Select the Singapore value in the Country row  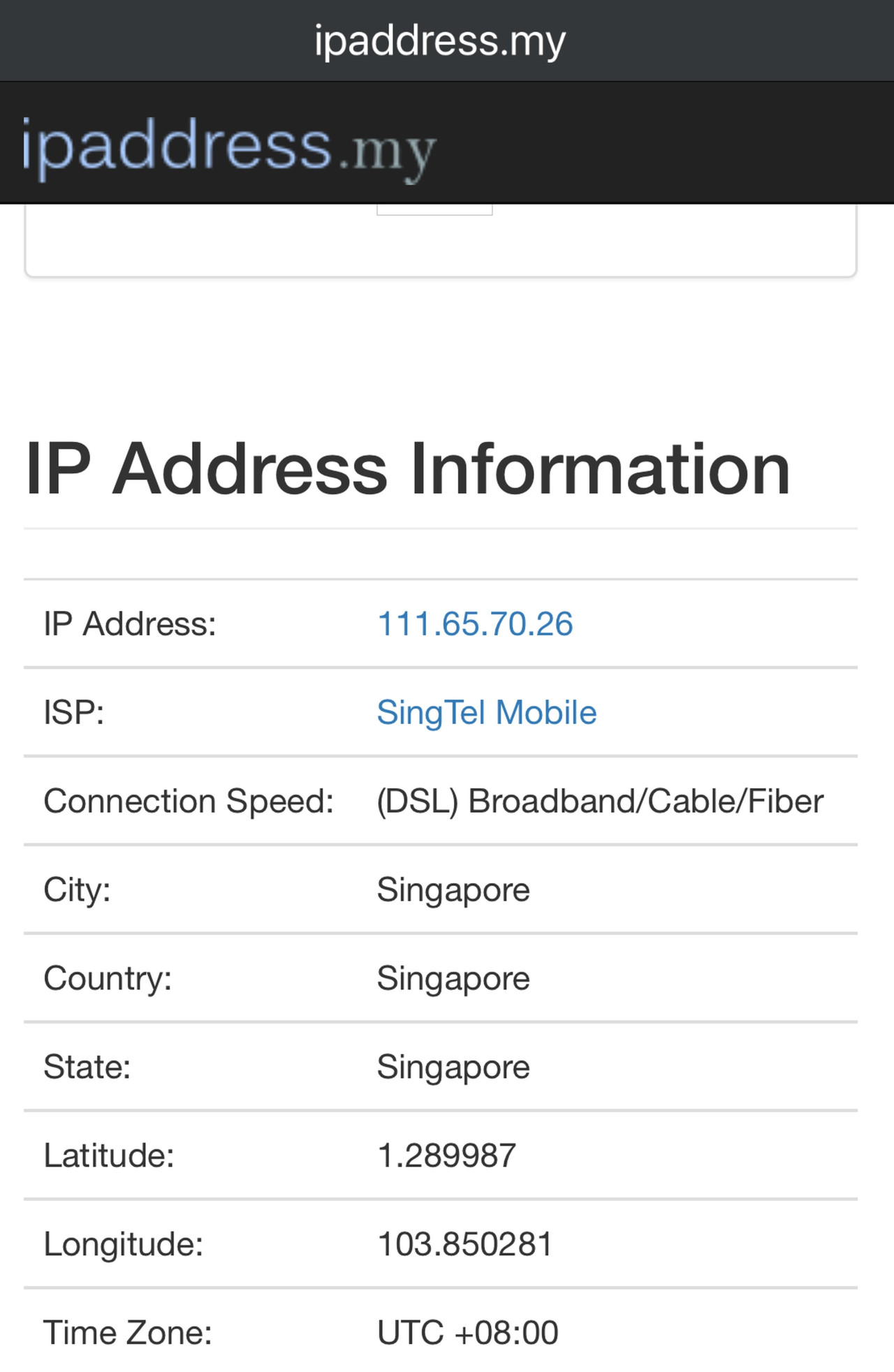pos(453,978)
